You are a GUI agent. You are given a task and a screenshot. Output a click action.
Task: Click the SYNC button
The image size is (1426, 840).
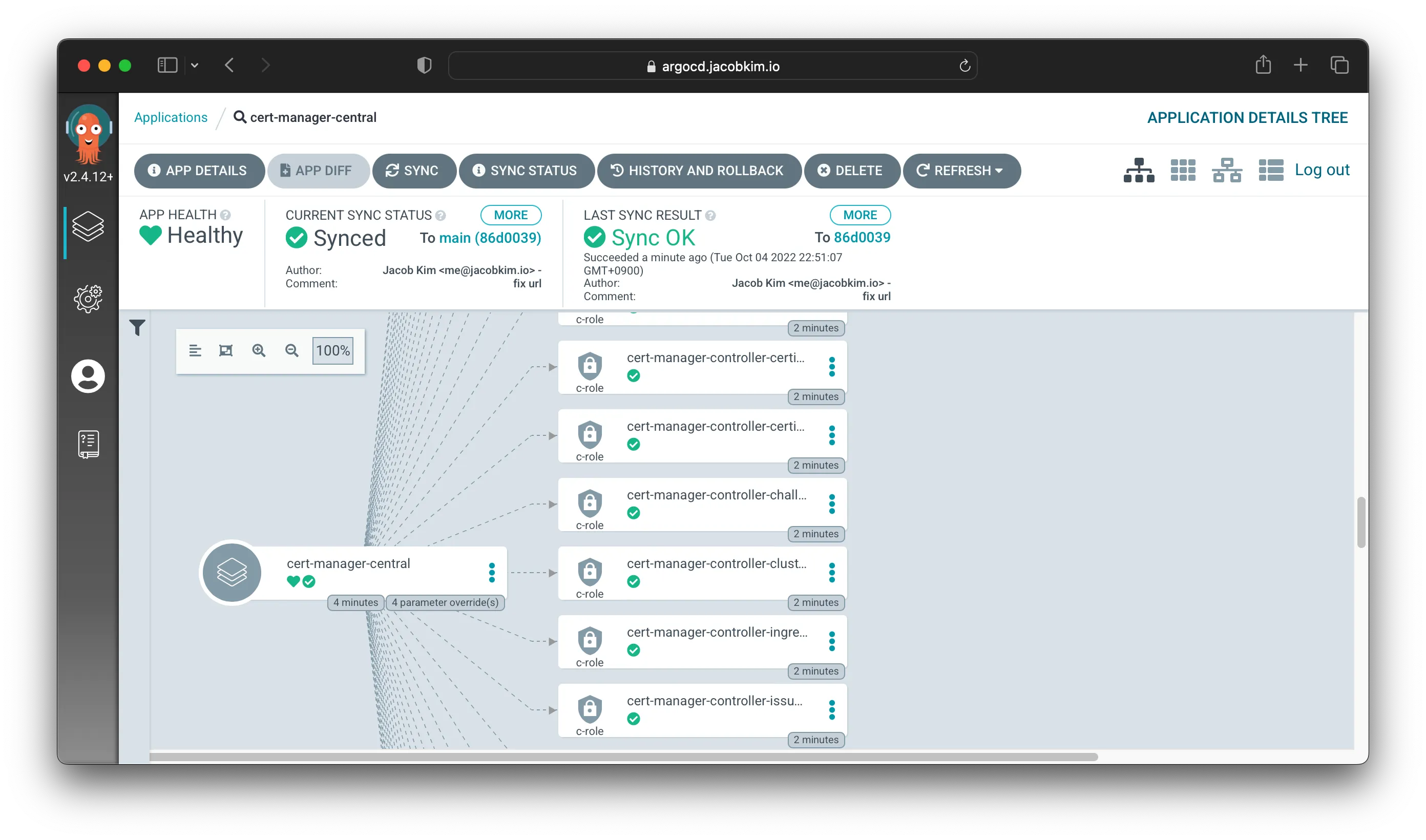(x=414, y=171)
